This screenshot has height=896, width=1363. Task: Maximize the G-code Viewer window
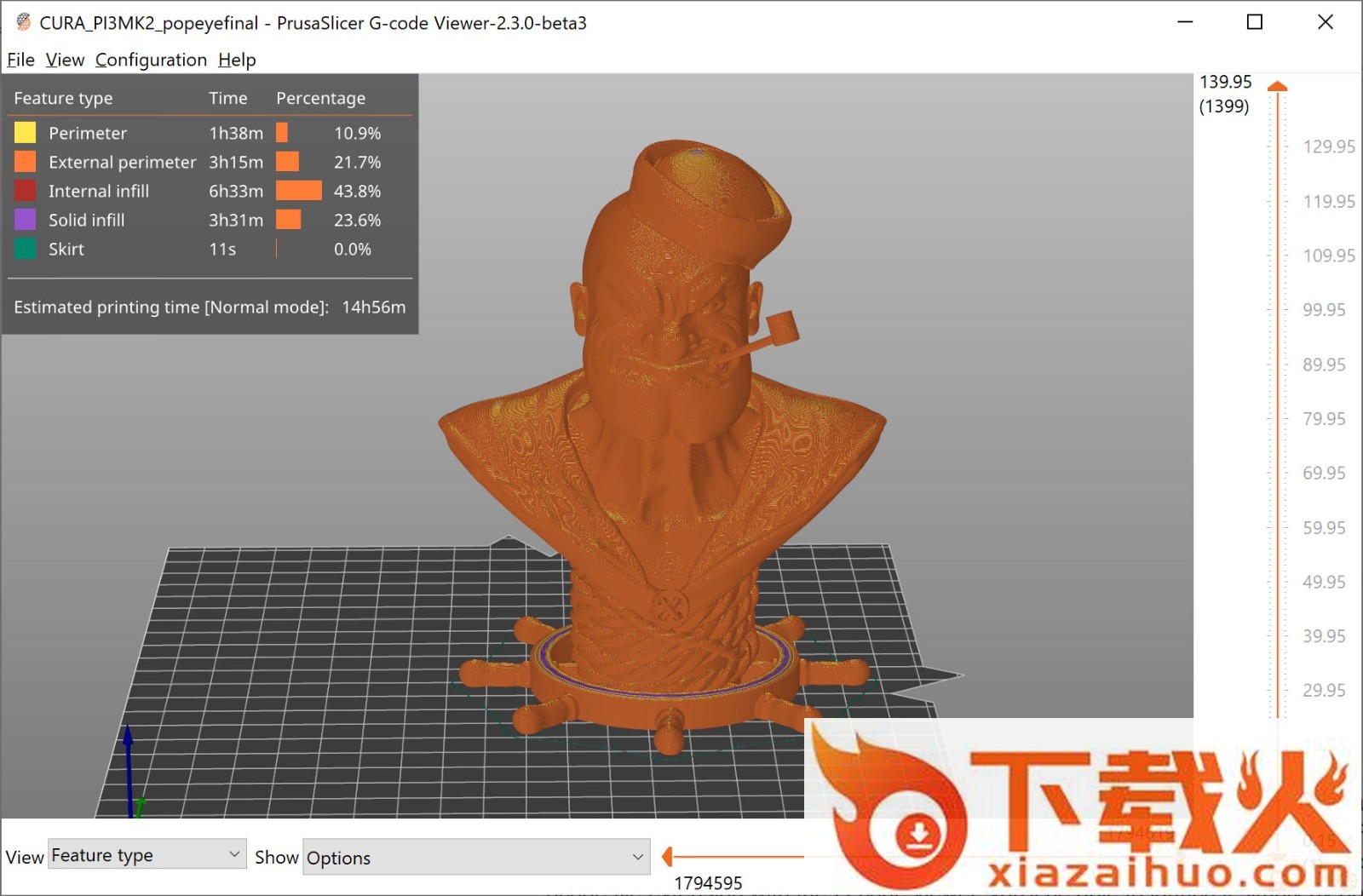click(x=1254, y=22)
